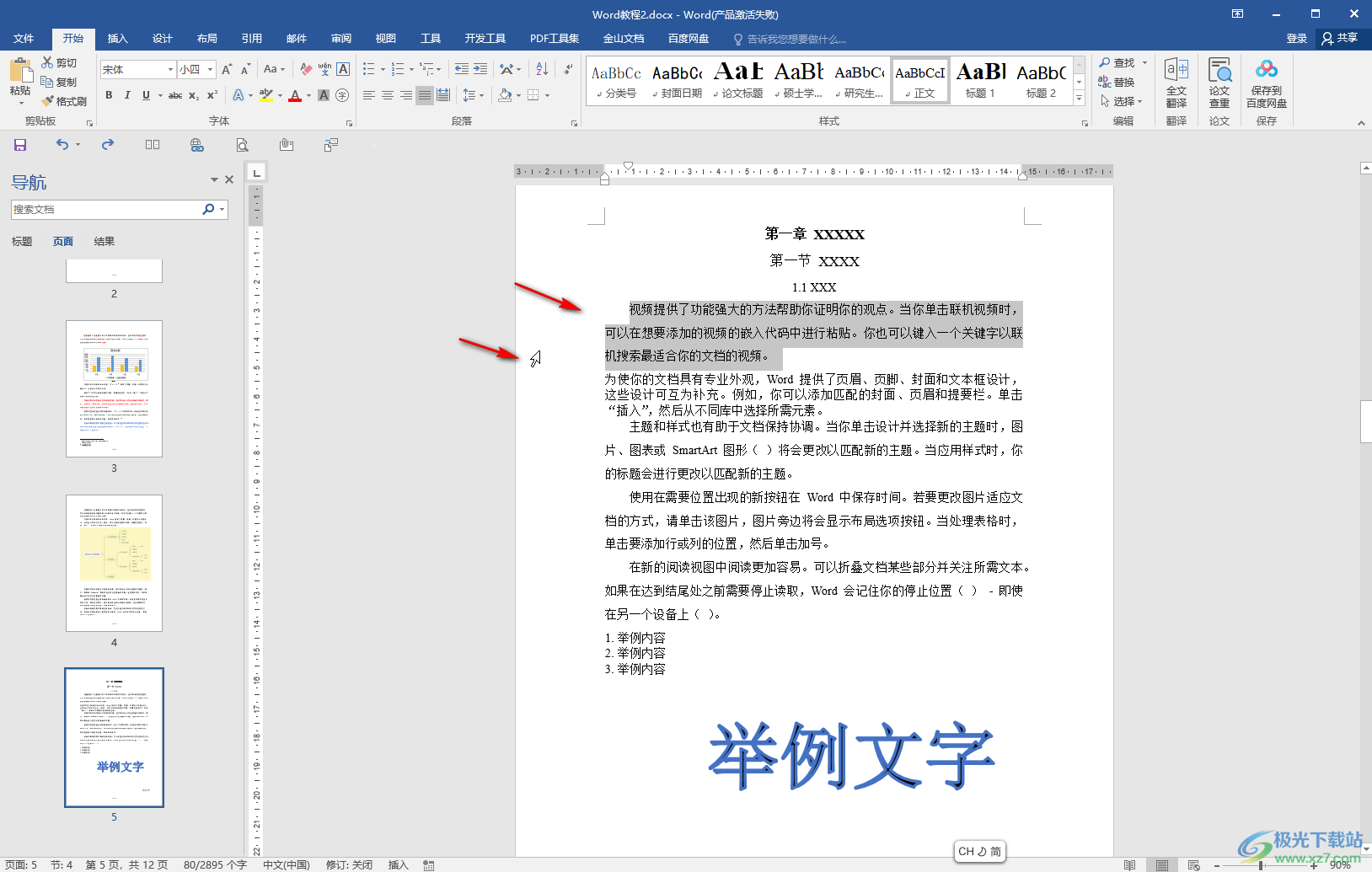
Task: Open the phonetic guide (wén) tool
Action: tap(324, 69)
